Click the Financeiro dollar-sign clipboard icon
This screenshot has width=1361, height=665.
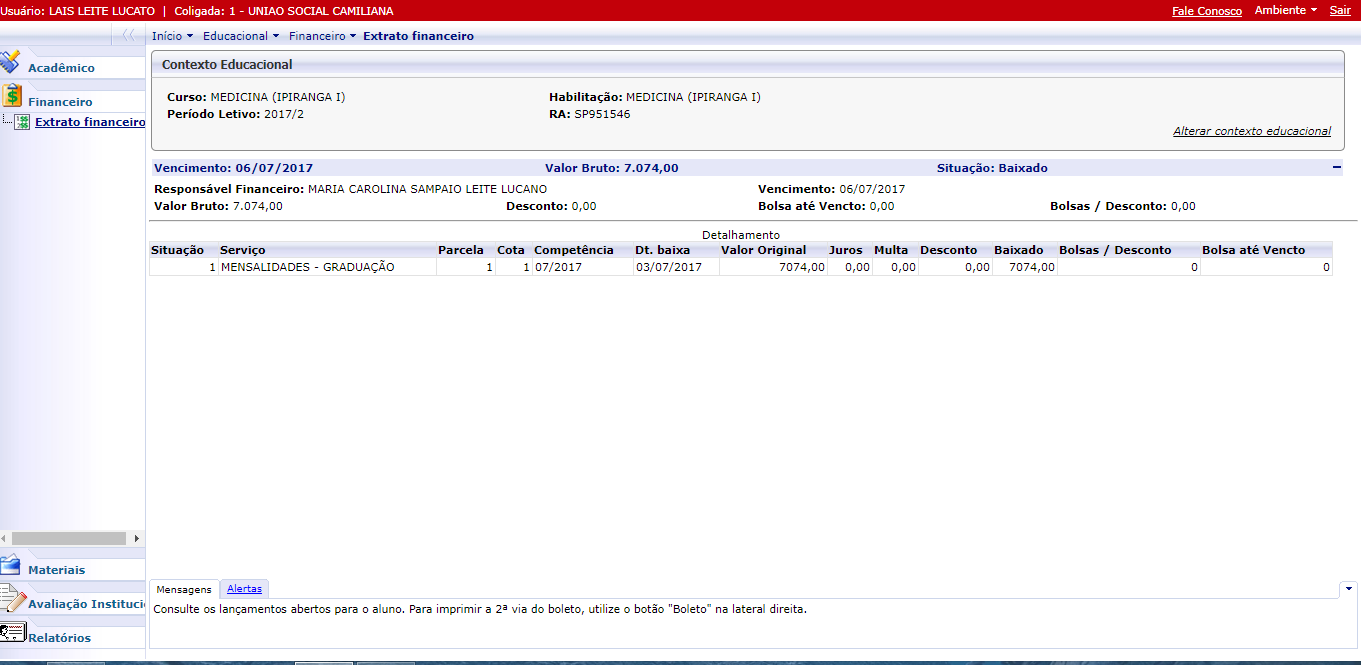12,96
